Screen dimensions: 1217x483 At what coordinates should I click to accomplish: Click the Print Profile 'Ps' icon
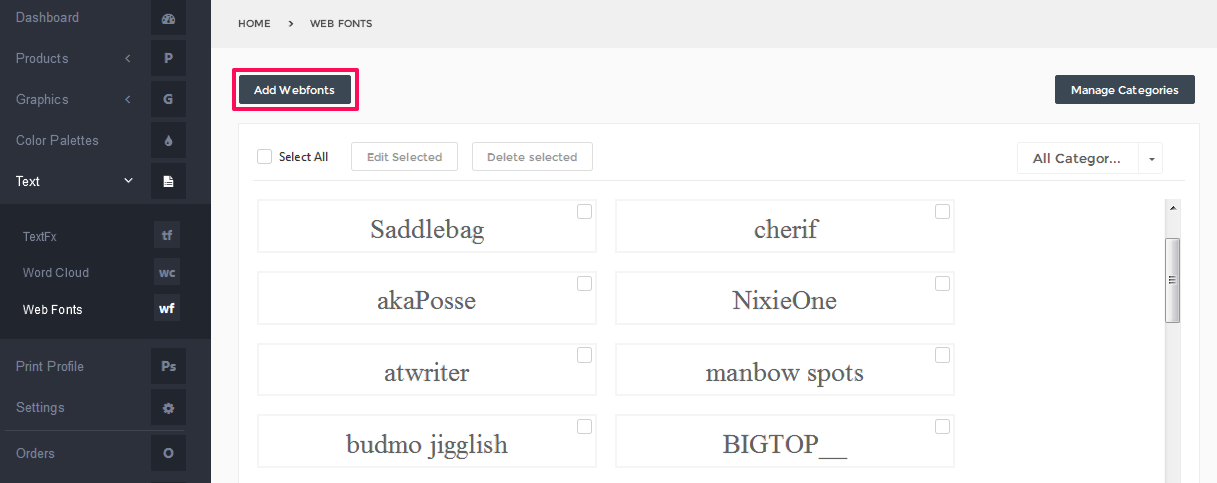coord(168,366)
